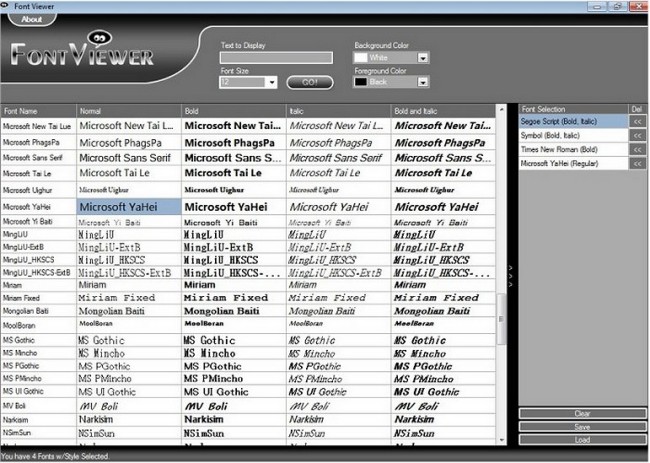Click the Italic column header

[338, 111]
